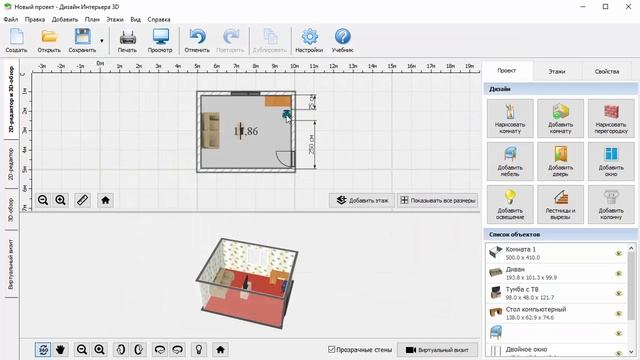This screenshot has height=360, width=640.
Task: Zoom out in the 2D plan editor
Action: pos(43,200)
